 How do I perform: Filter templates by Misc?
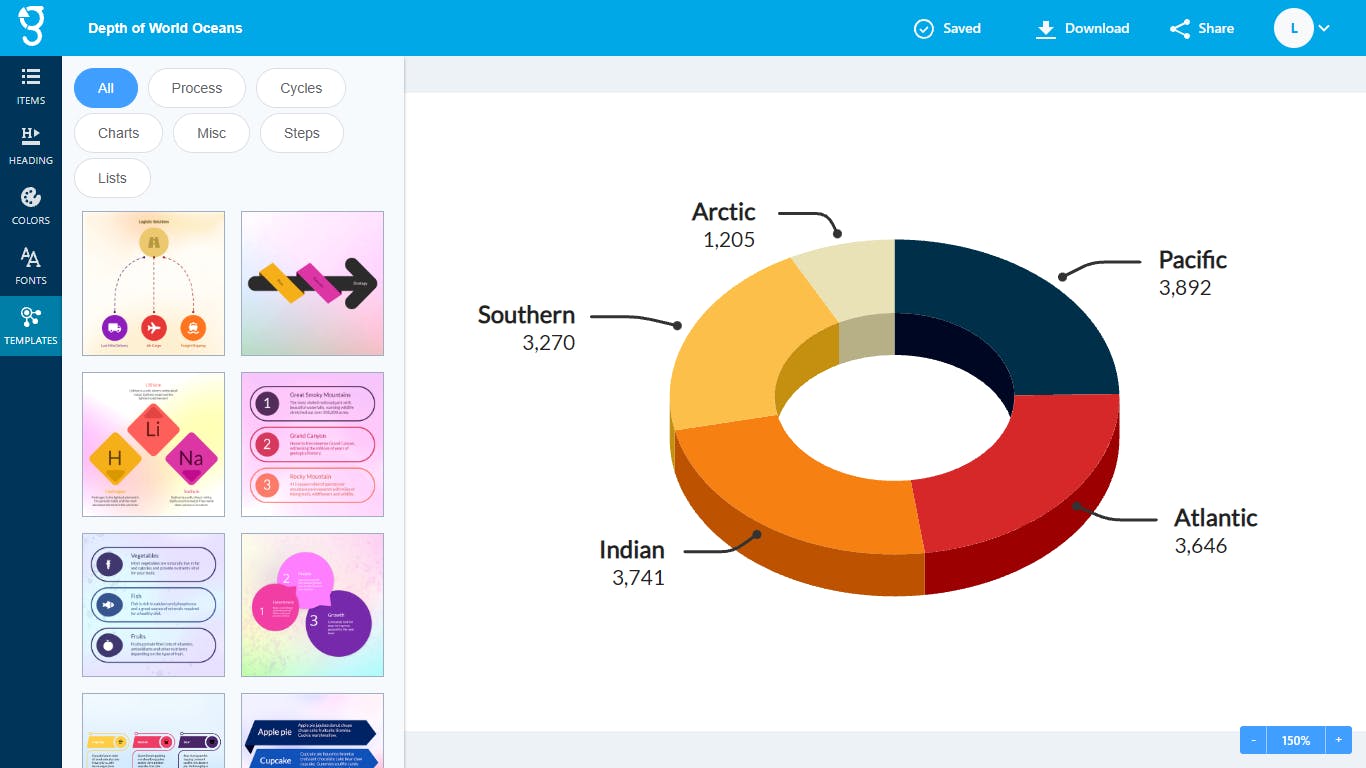(x=211, y=133)
